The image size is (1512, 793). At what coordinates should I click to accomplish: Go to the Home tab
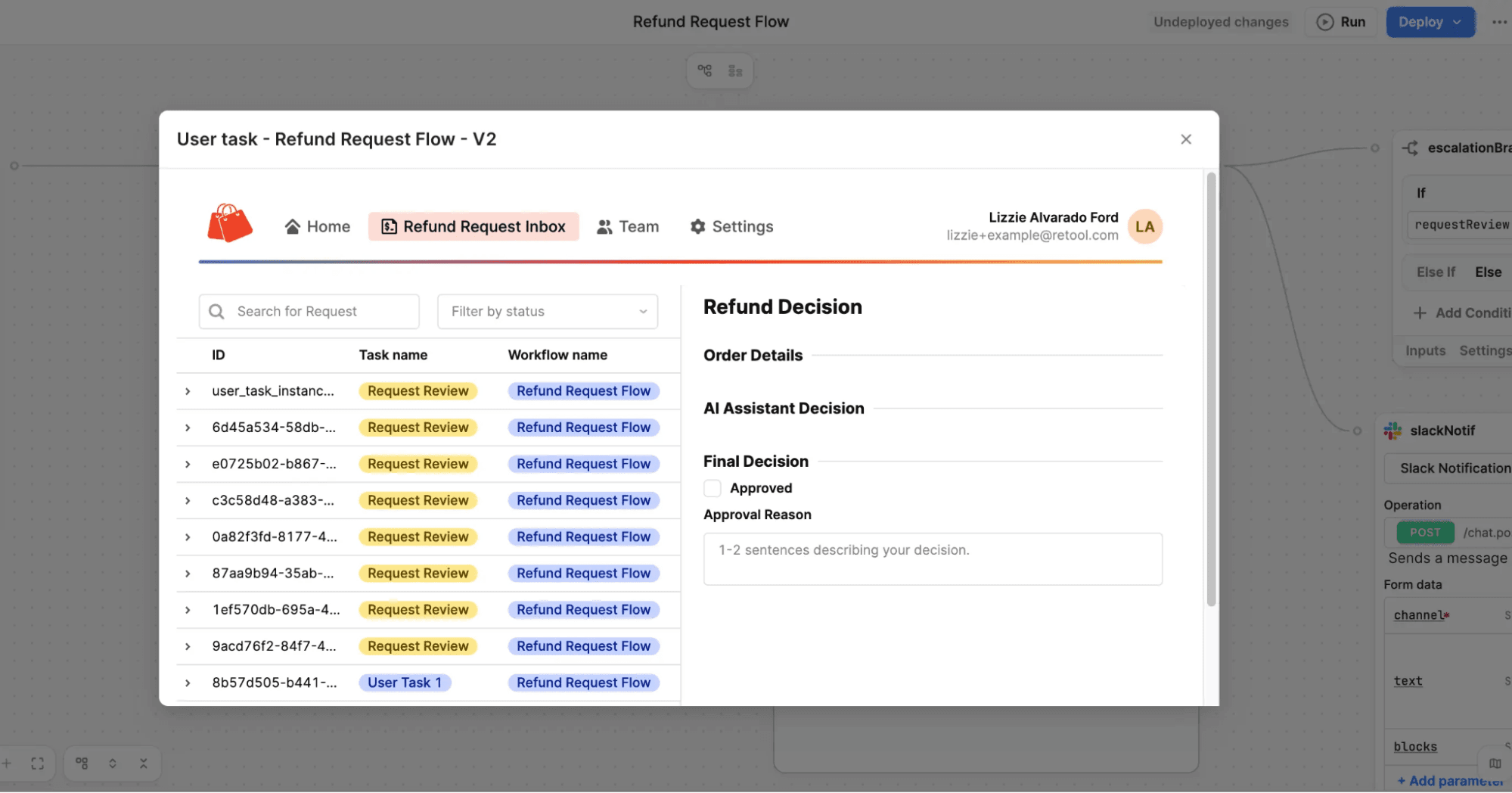coord(318,227)
